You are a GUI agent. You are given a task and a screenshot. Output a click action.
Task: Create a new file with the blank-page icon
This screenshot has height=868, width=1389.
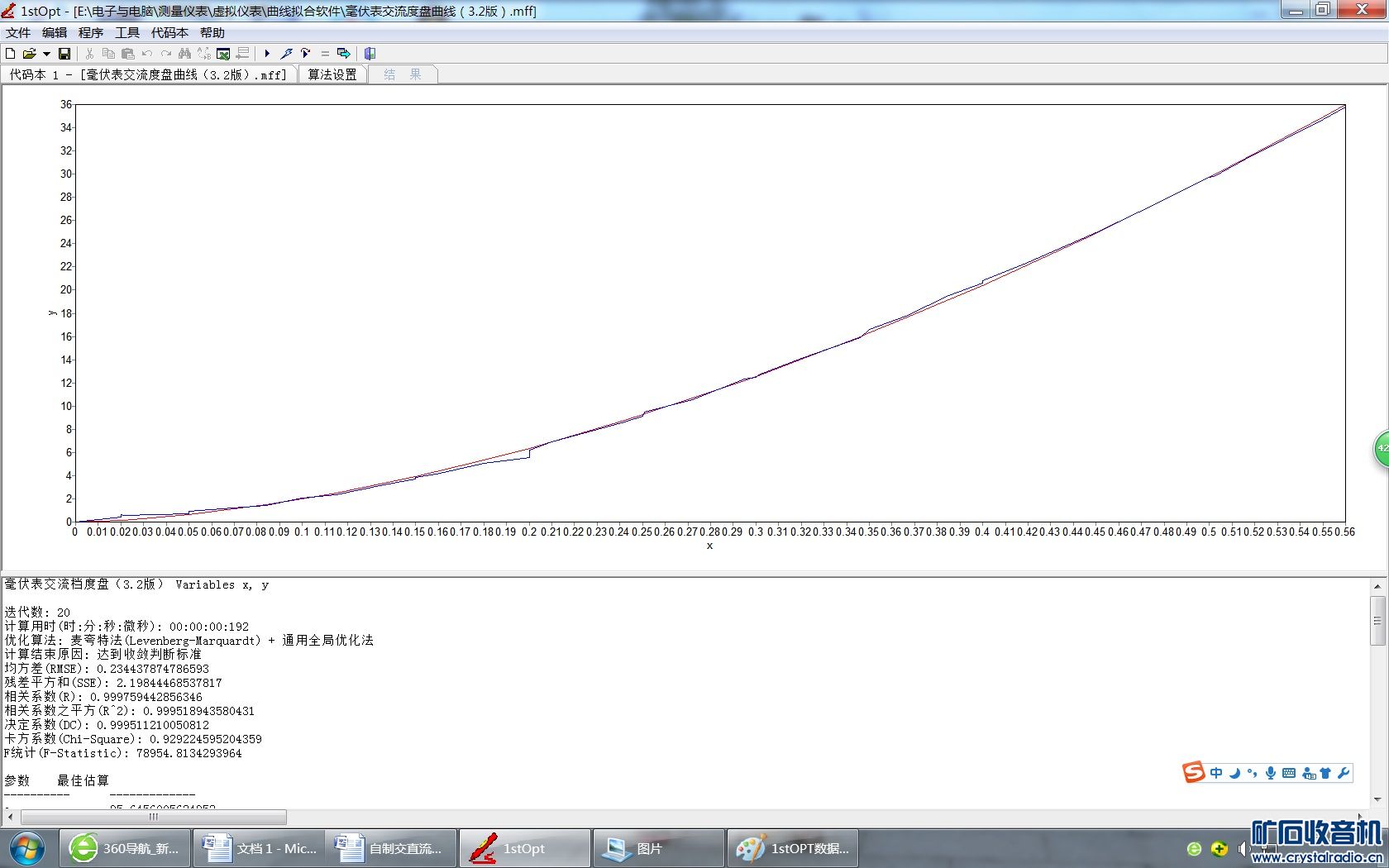[x=11, y=54]
